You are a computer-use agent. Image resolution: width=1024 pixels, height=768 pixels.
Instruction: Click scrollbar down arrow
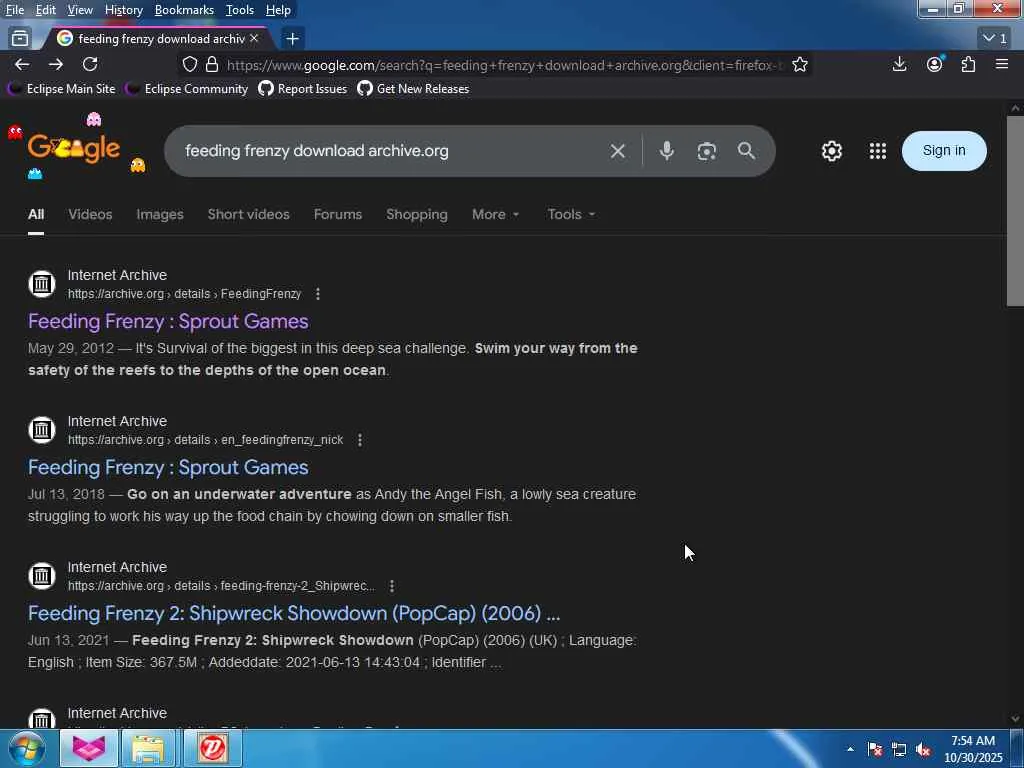[x=1015, y=718]
